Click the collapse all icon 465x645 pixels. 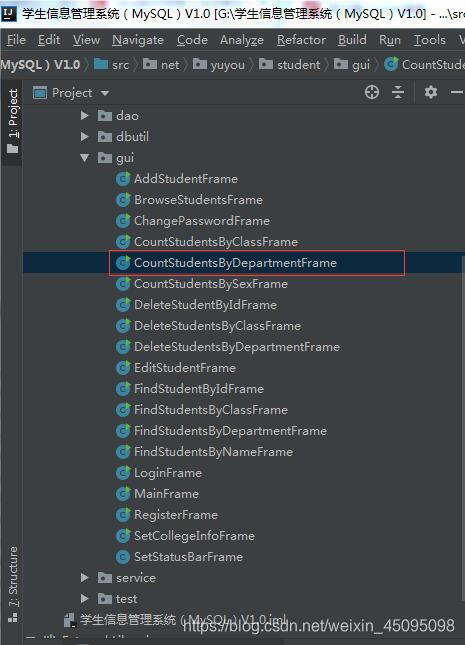coord(398,93)
